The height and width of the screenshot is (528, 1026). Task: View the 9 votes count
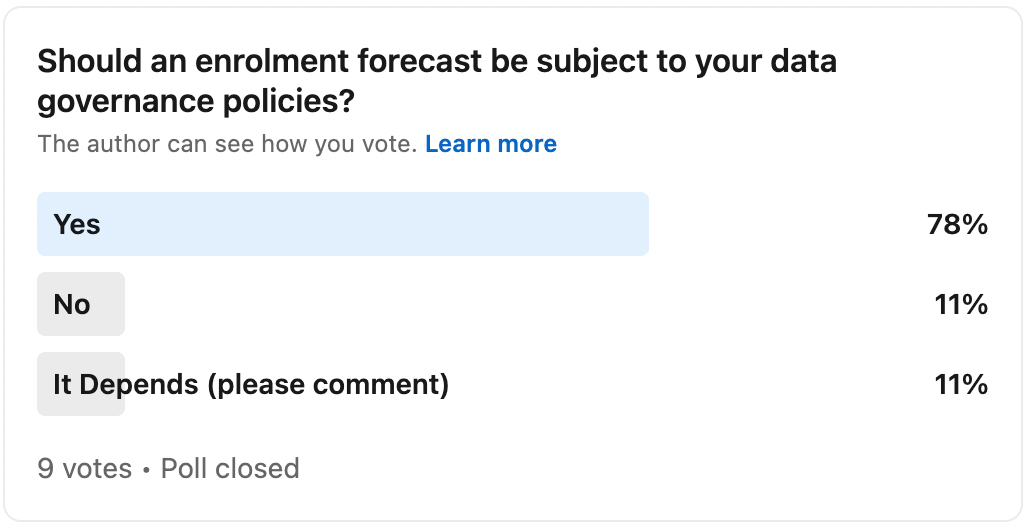pos(84,468)
